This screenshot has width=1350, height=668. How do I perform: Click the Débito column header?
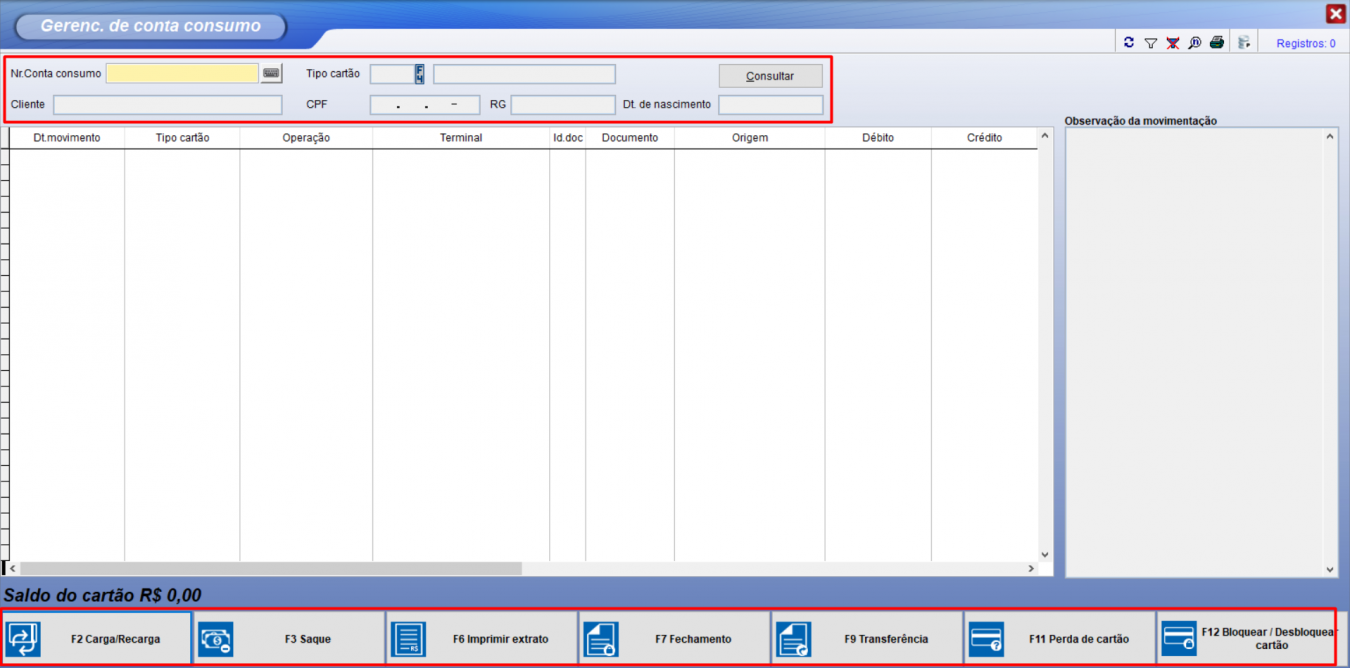point(877,138)
